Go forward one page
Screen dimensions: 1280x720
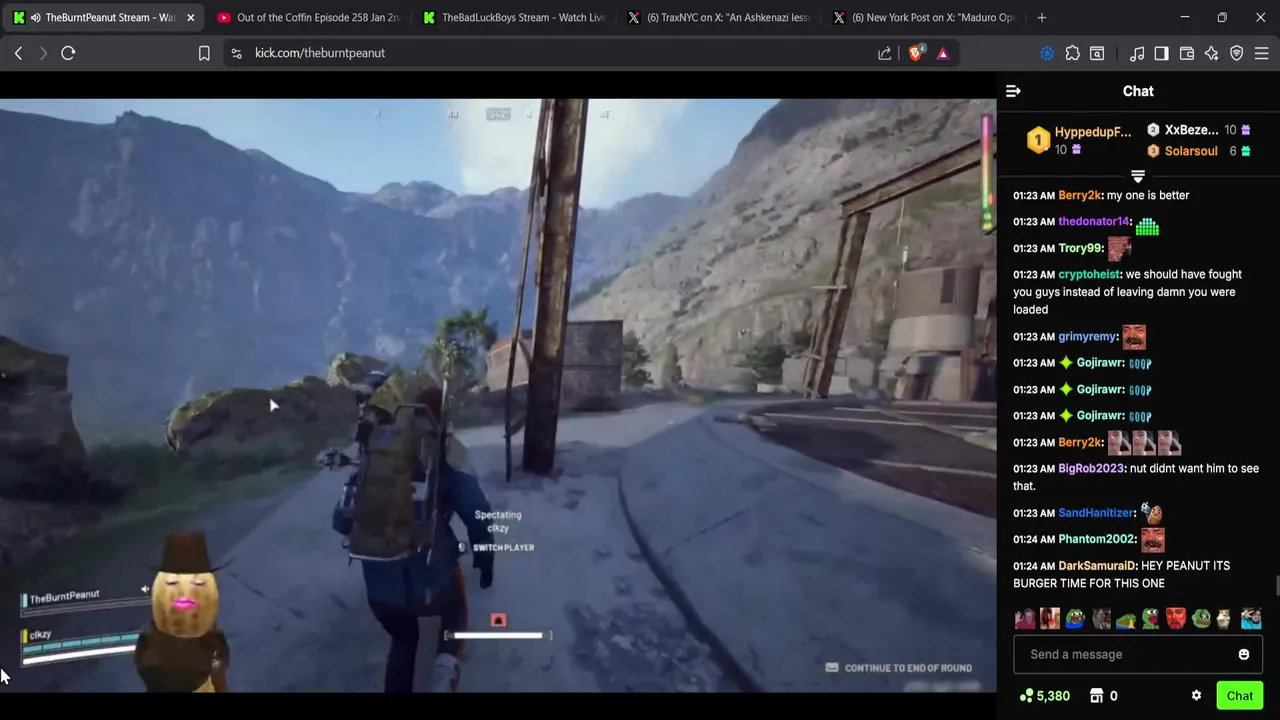coord(43,53)
